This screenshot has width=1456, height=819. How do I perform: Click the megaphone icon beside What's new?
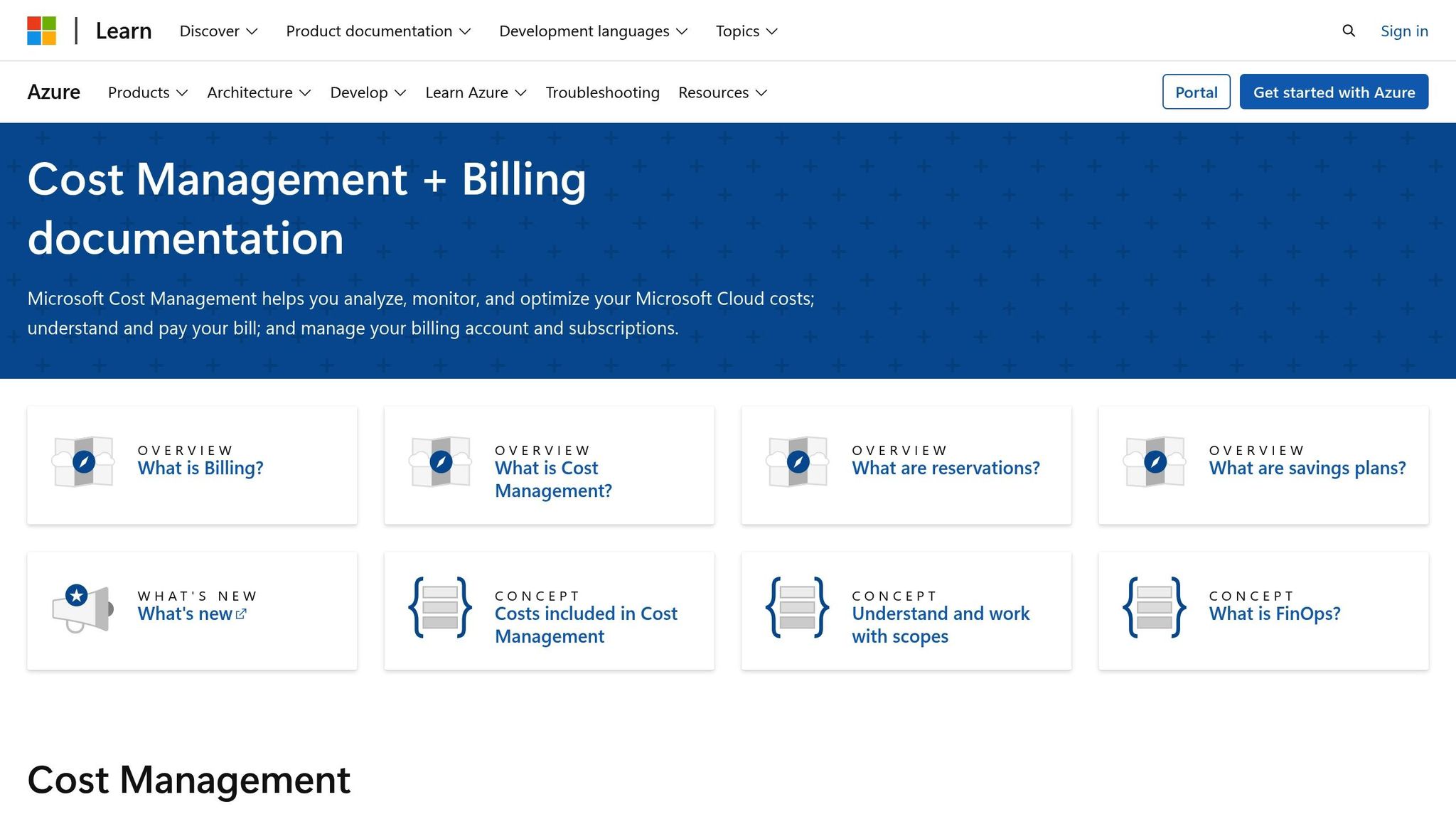tap(82, 608)
